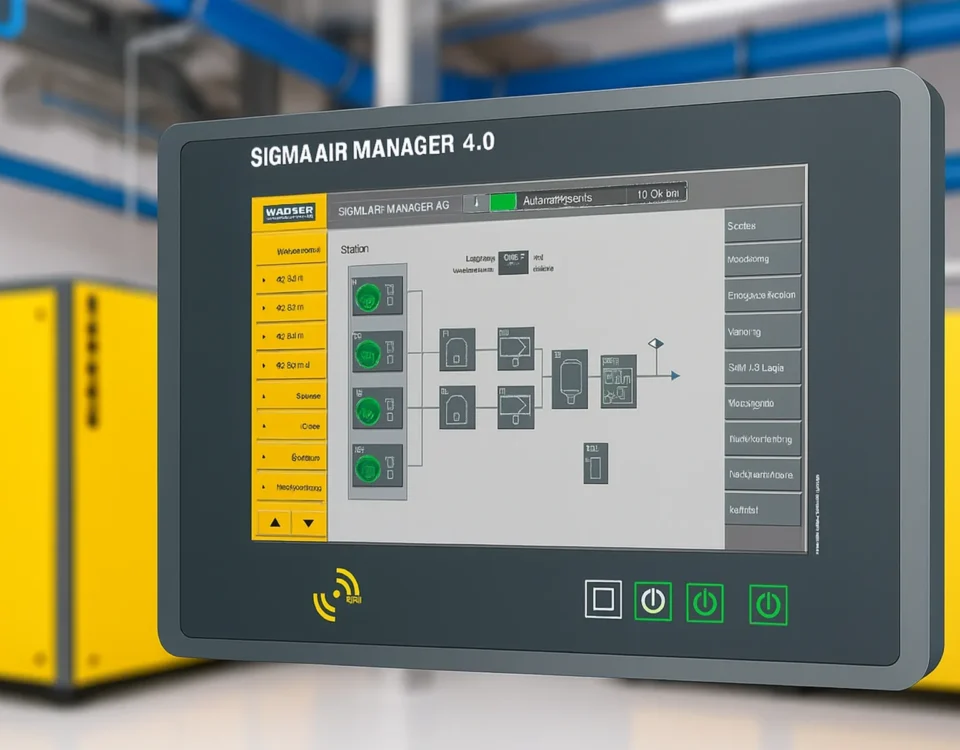
Task: Click the air receiver tank icon
Action: click(x=569, y=378)
